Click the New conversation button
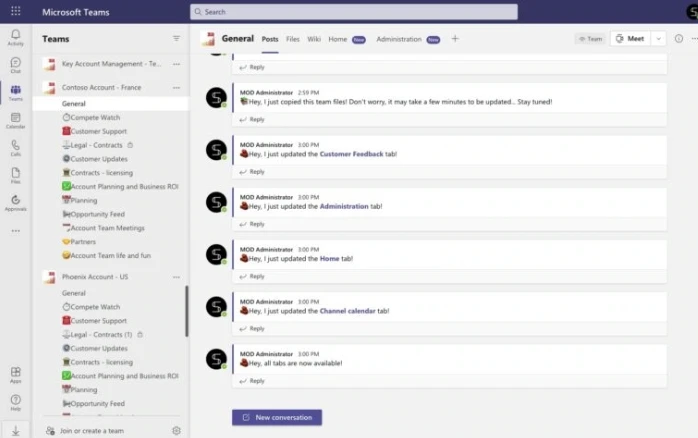Viewport: 698px width, 438px height. [277, 417]
